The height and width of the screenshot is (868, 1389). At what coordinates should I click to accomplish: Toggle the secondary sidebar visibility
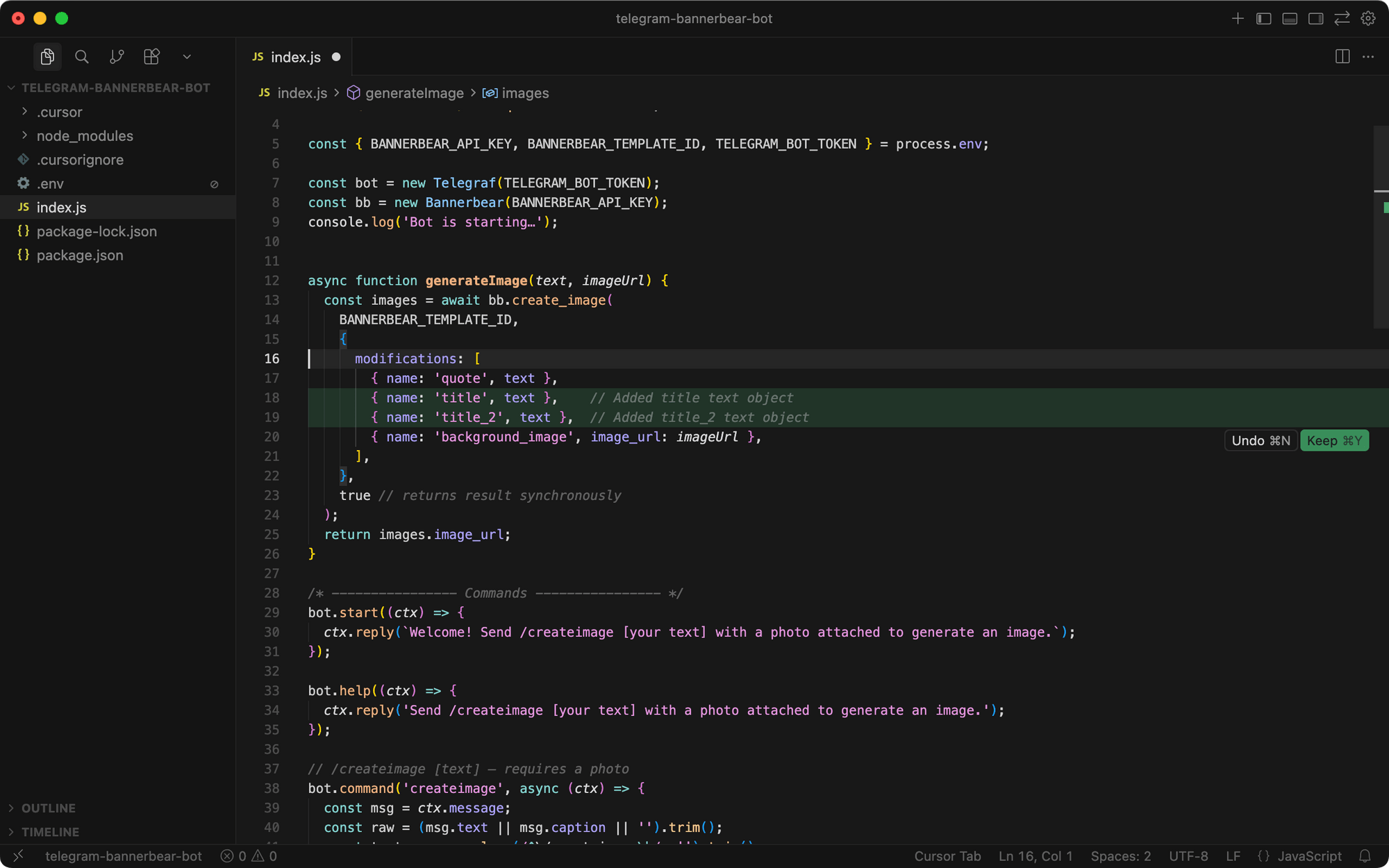1316,19
